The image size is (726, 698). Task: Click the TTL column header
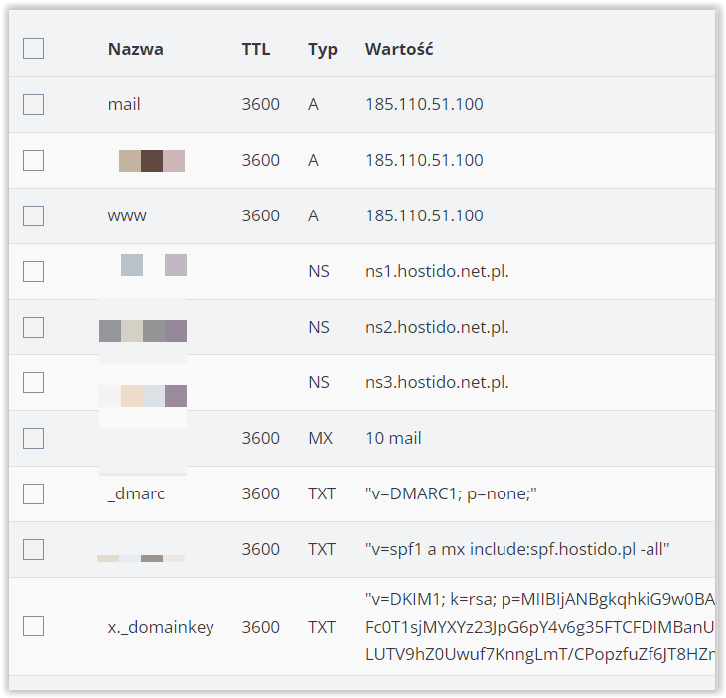[x=256, y=49]
